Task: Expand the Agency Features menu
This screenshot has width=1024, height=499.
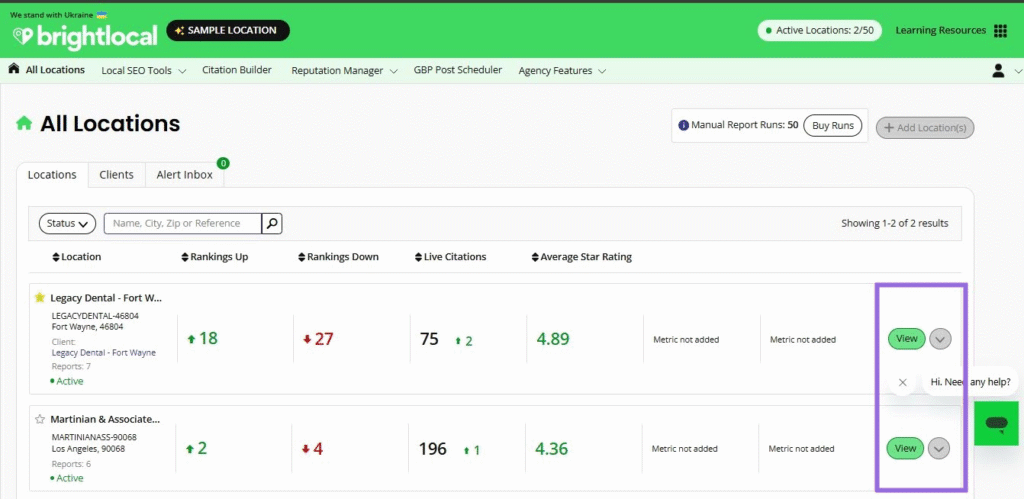Action: (x=562, y=71)
